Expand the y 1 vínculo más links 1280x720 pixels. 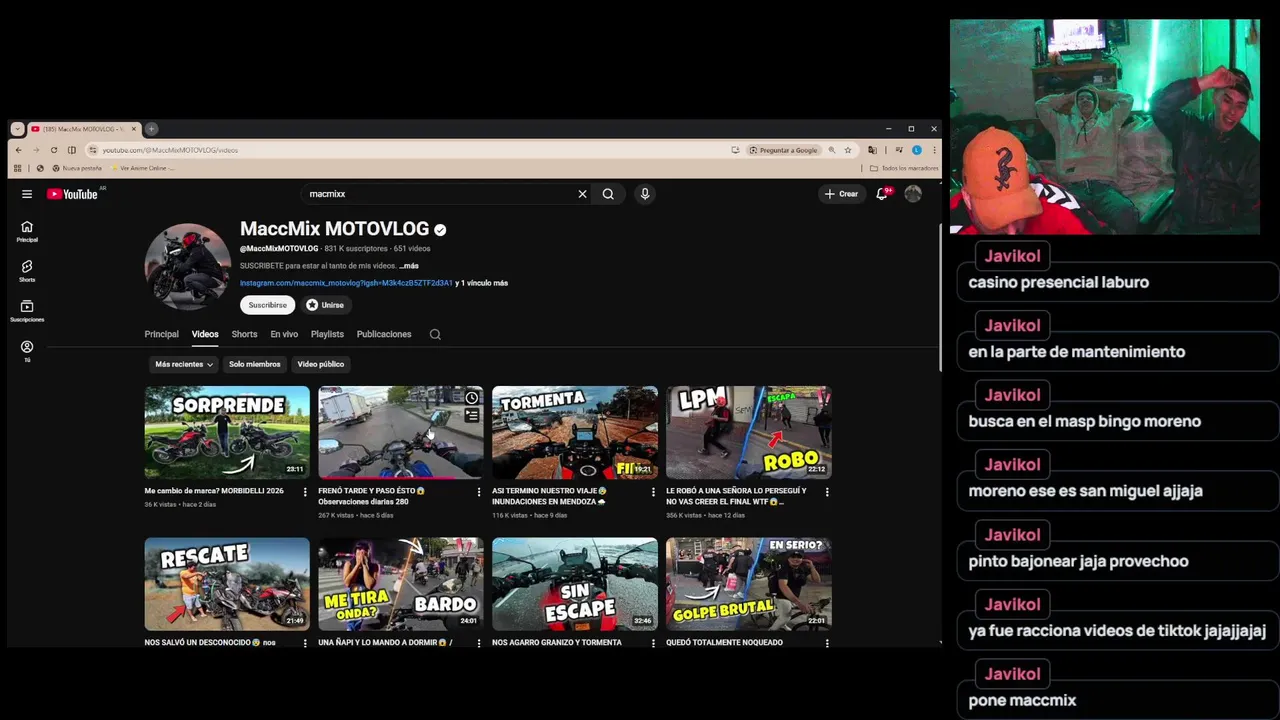click(x=482, y=283)
